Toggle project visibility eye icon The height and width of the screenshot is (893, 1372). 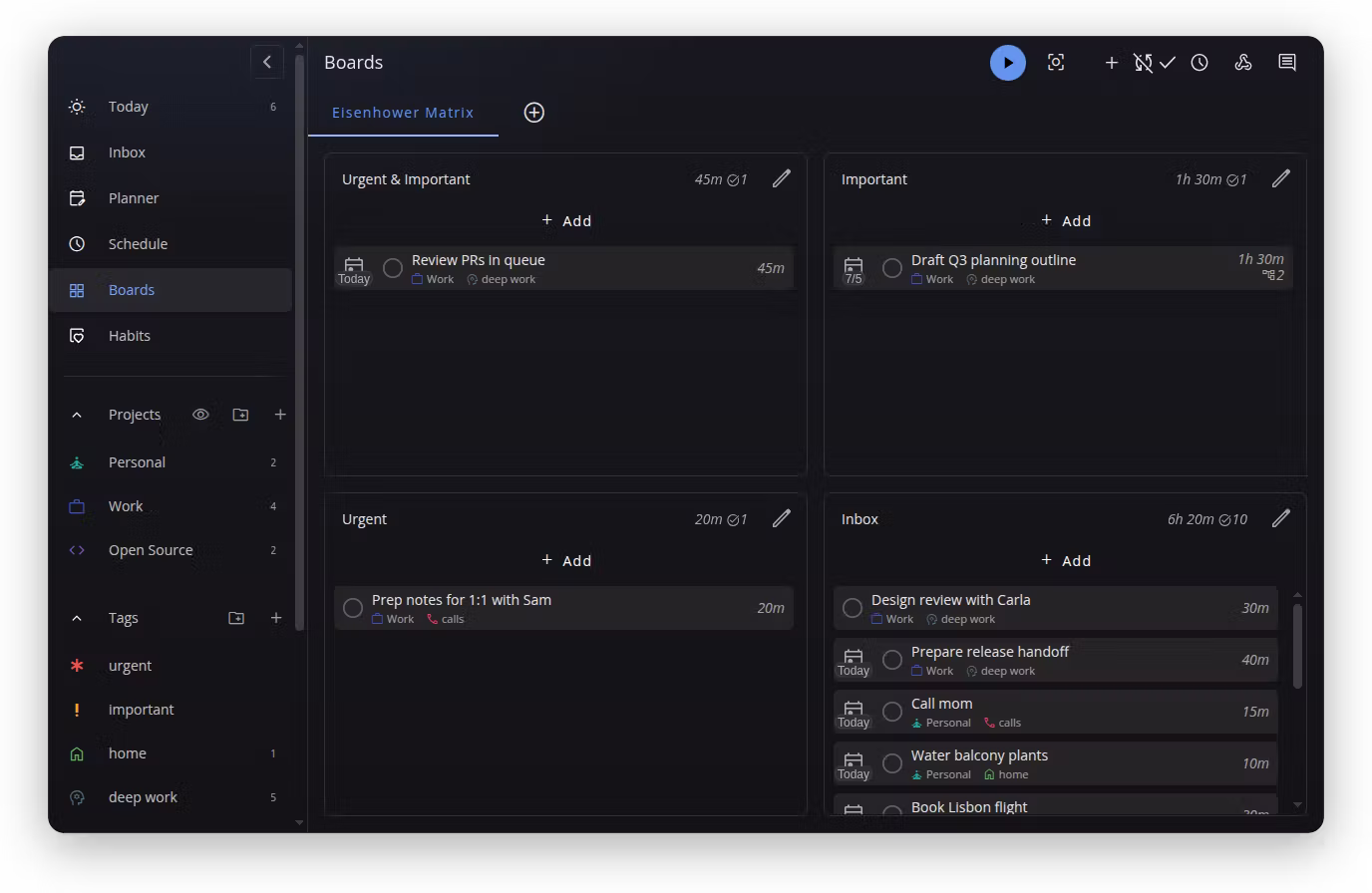200,415
